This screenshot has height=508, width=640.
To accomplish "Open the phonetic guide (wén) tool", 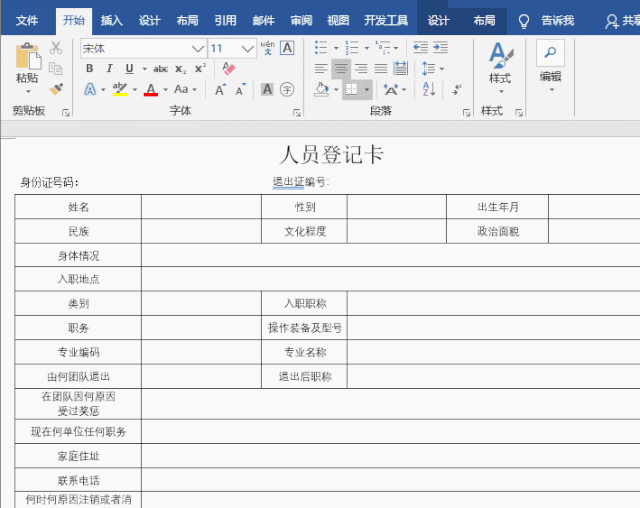I will click(268, 48).
